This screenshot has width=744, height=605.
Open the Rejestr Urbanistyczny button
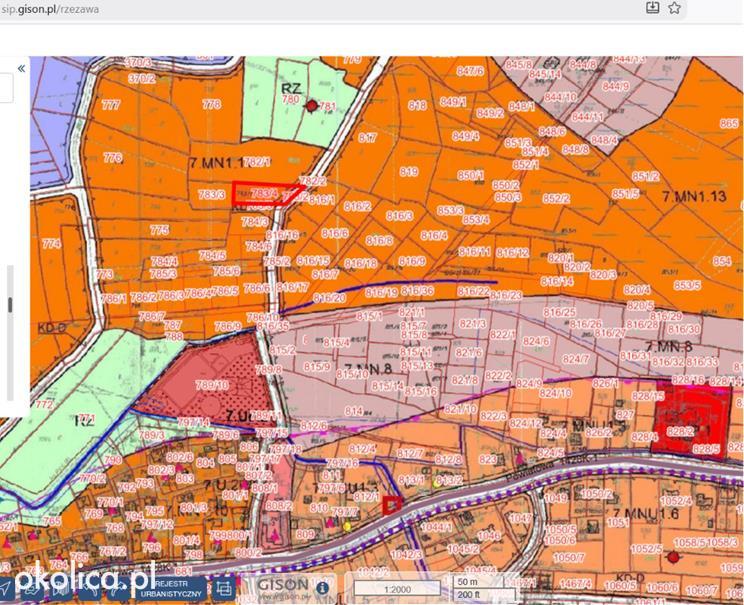pyautogui.click(x=172, y=589)
